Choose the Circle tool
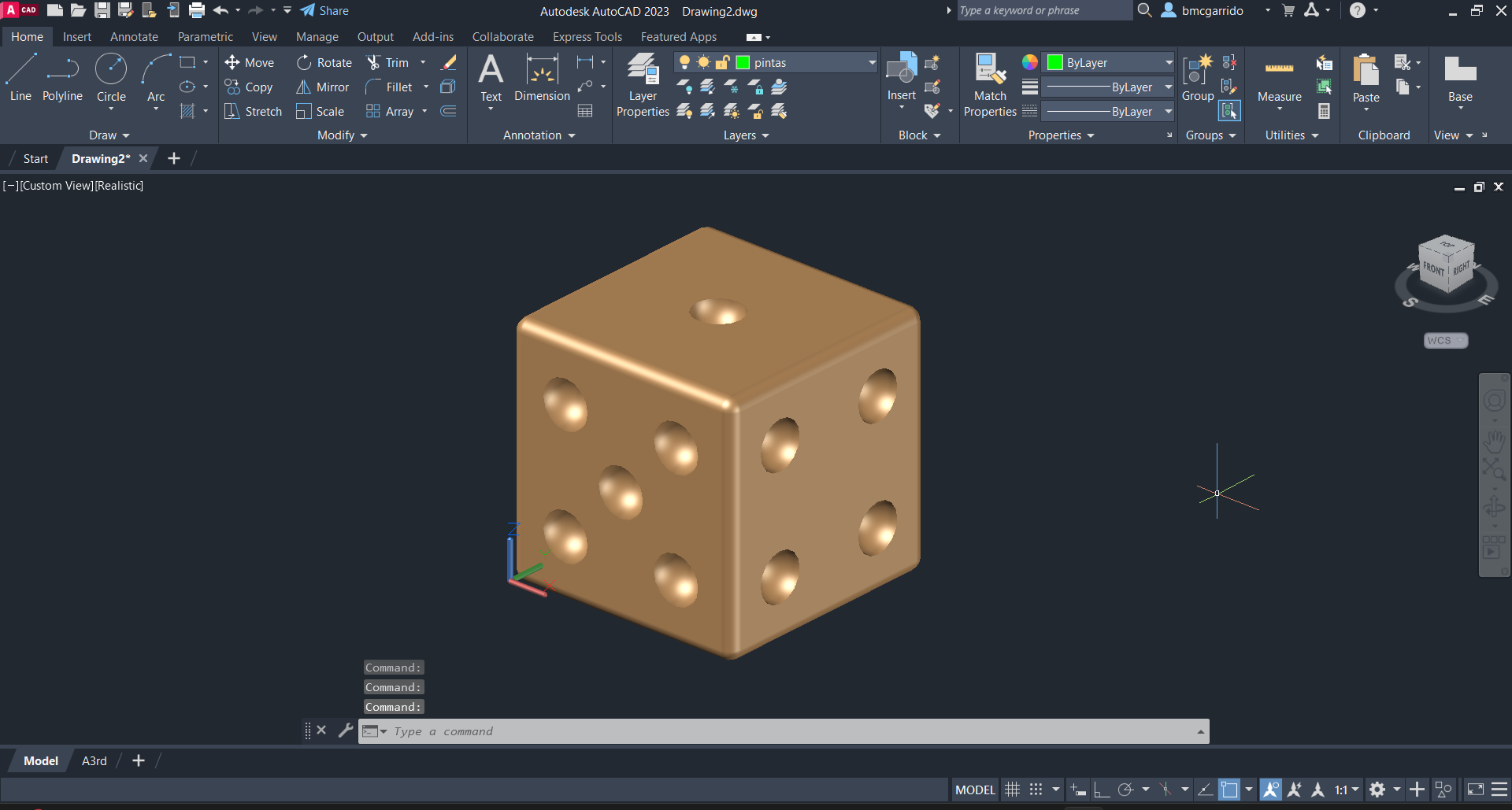 coord(111,77)
